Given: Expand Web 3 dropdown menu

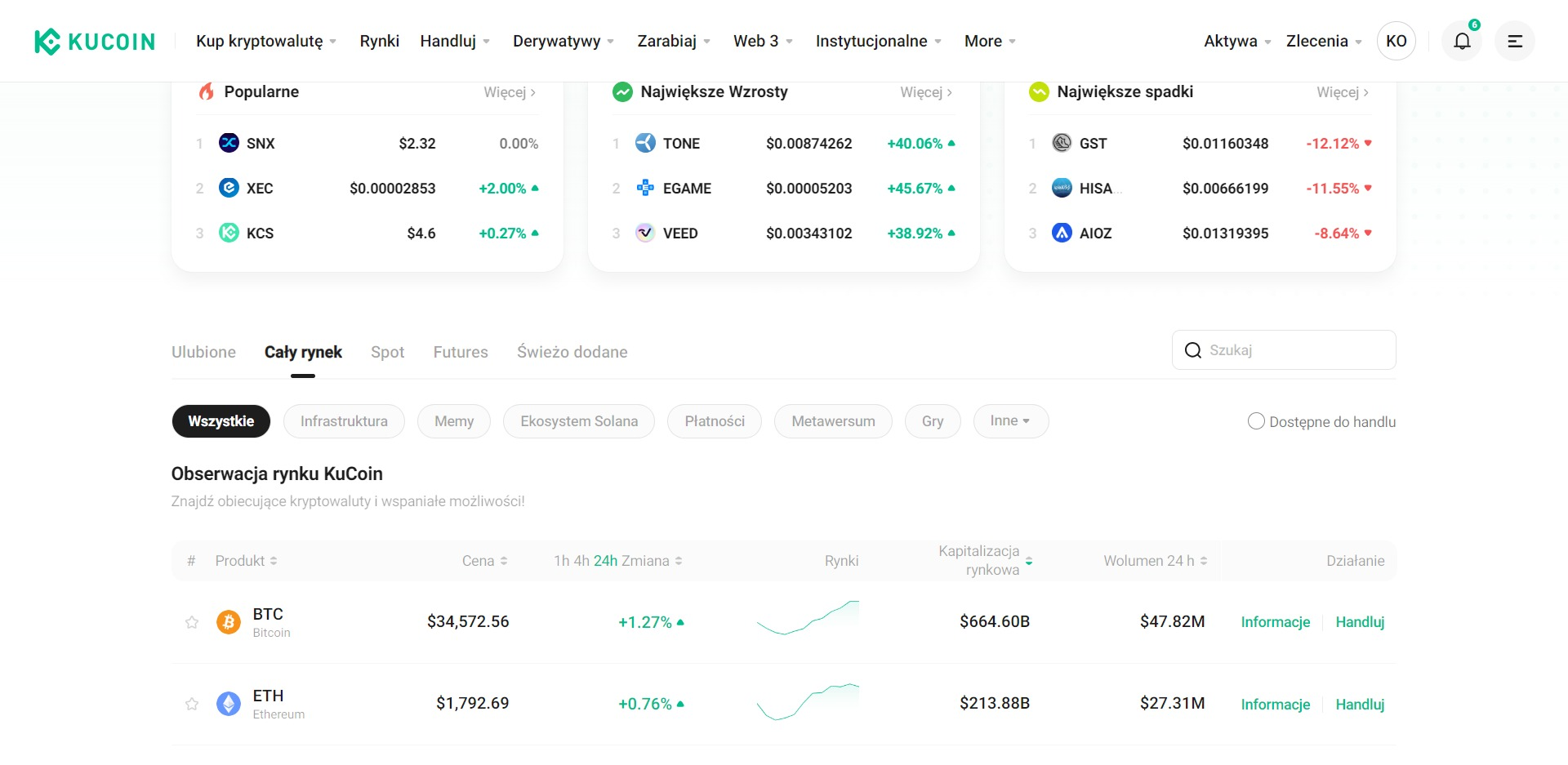Looking at the screenshot, I should (763, 41).
